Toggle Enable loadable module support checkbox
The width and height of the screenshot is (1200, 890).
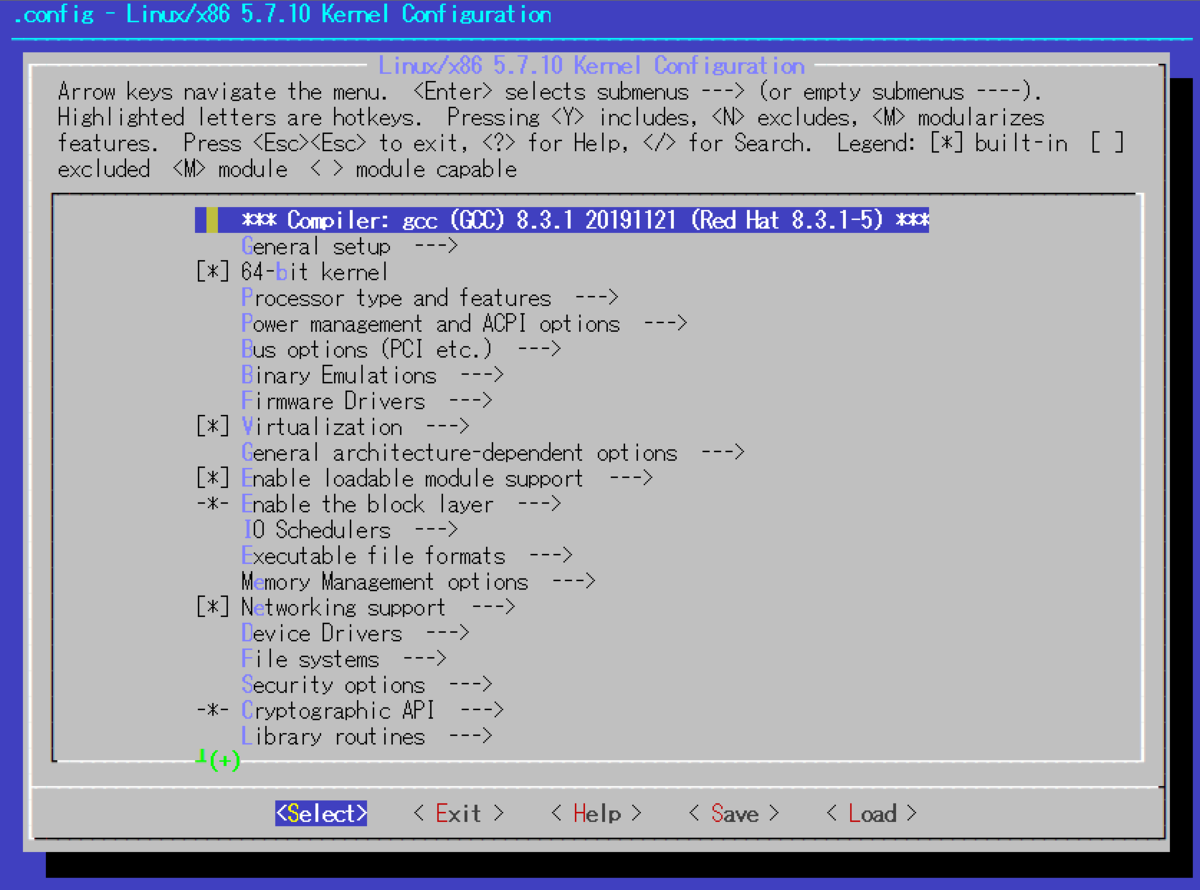click(x=213, y=479)
